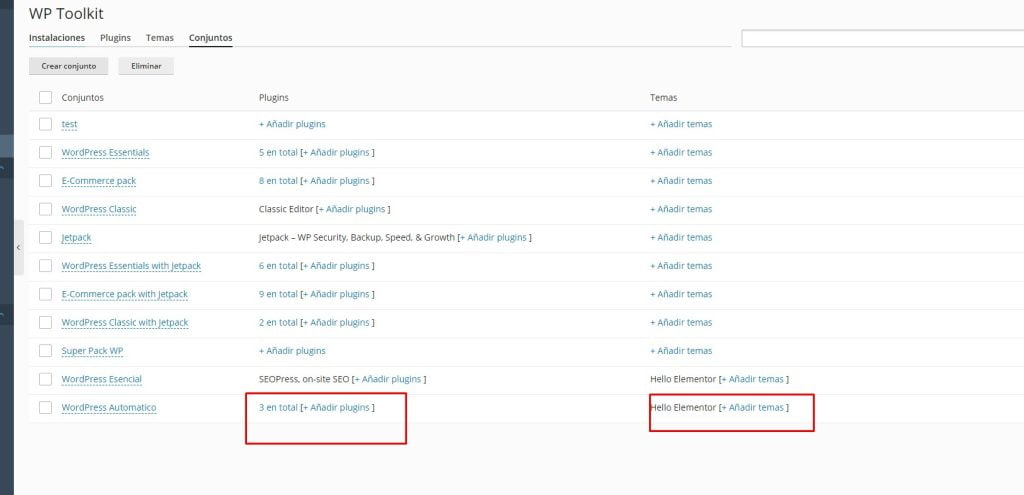
Task: Open the WordPress Automatico set link
Action: 109,407
